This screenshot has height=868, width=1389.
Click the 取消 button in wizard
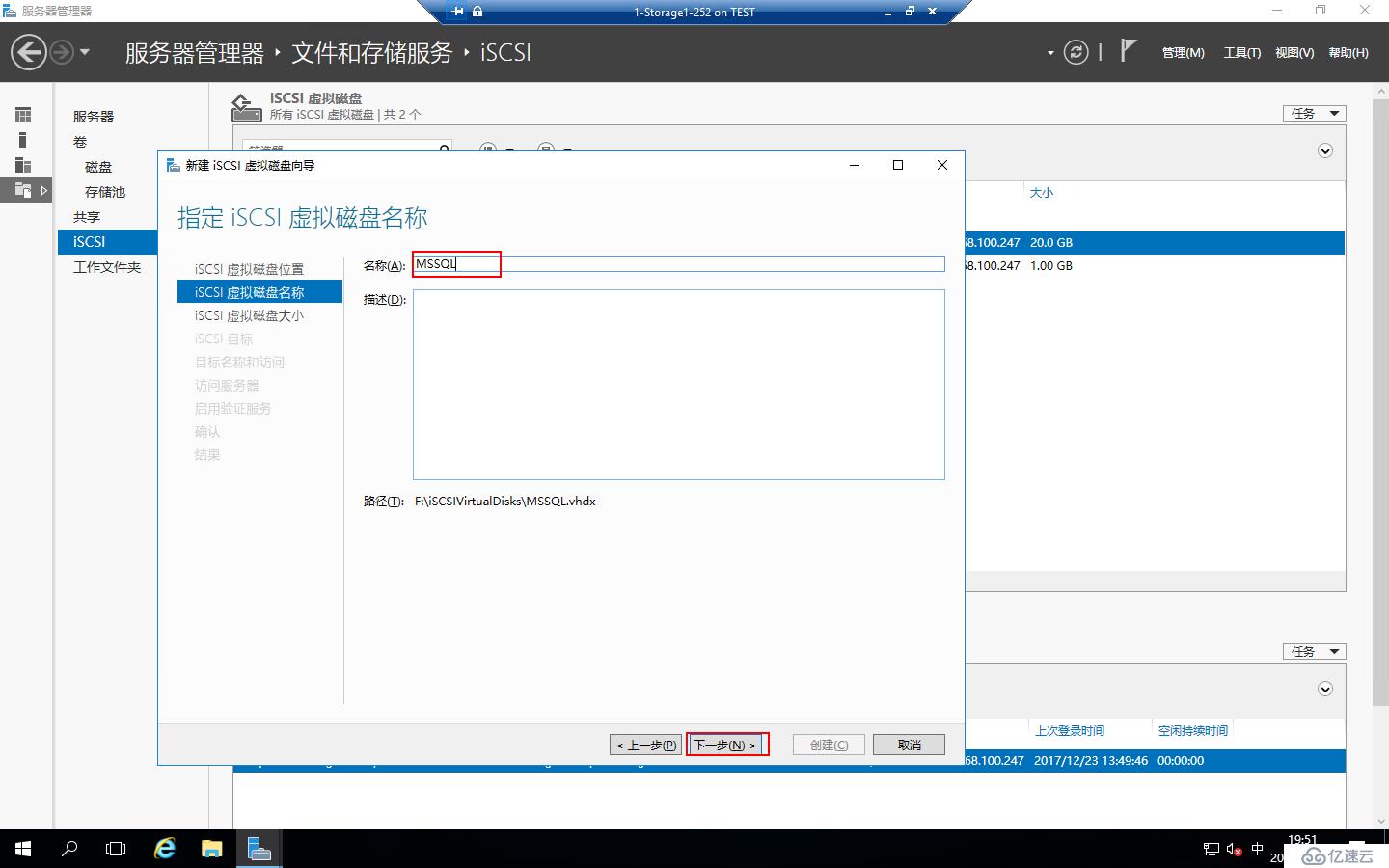909,745
